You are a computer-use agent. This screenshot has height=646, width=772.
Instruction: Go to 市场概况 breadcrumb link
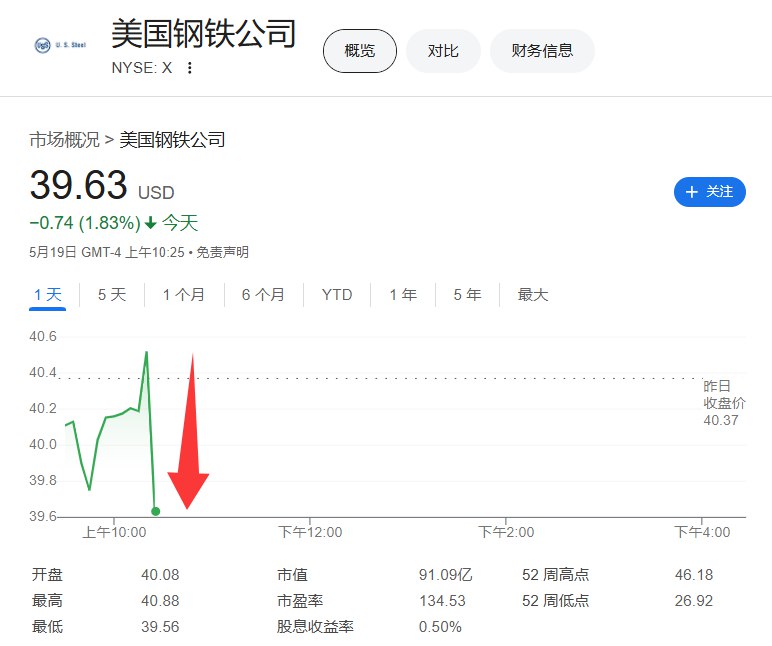click(x=64, y=140)
